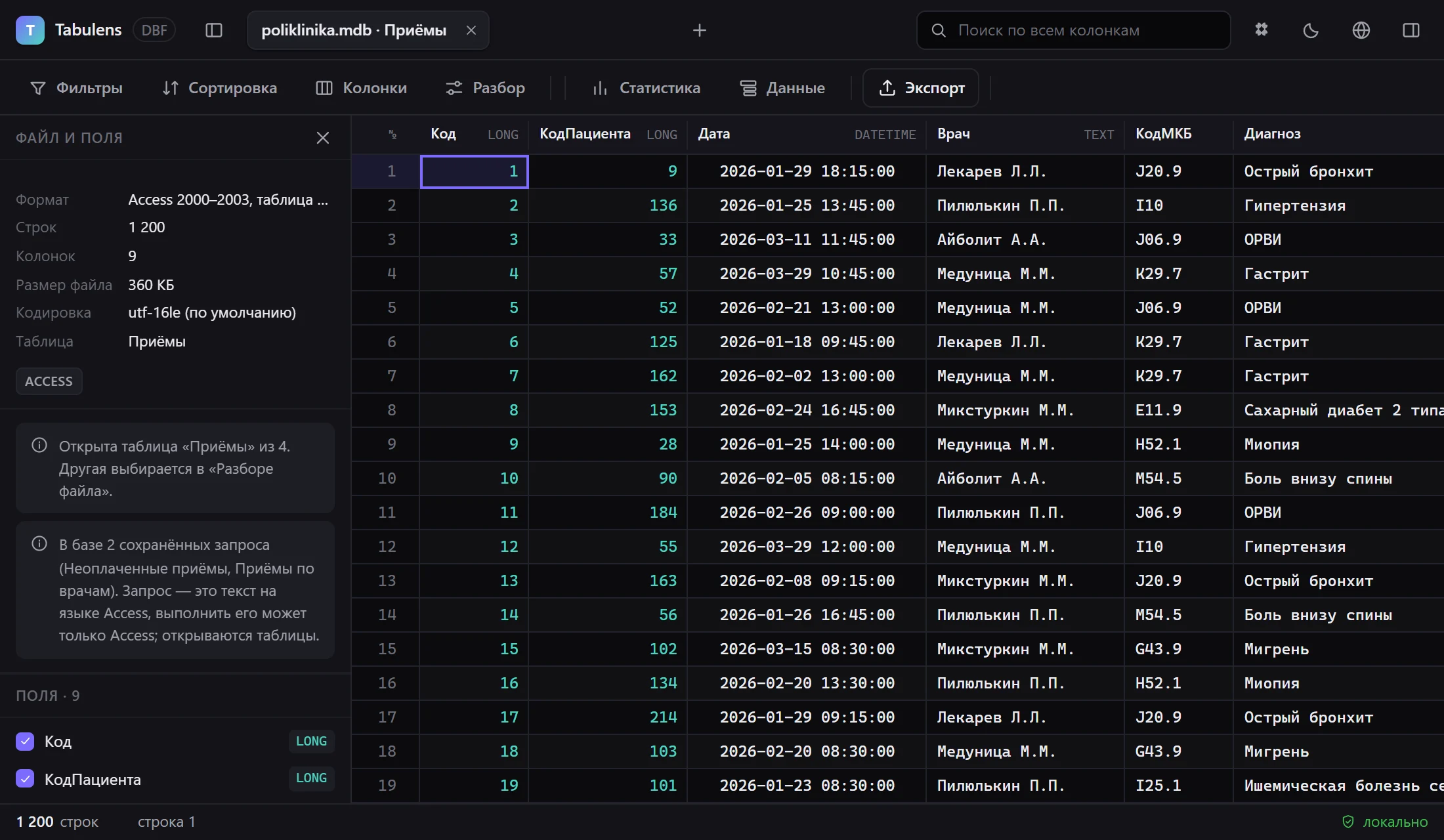This screenshot has width=1444, height=840.
Task: Switch theme with the moon icon
Action: tap(1311, 30)
